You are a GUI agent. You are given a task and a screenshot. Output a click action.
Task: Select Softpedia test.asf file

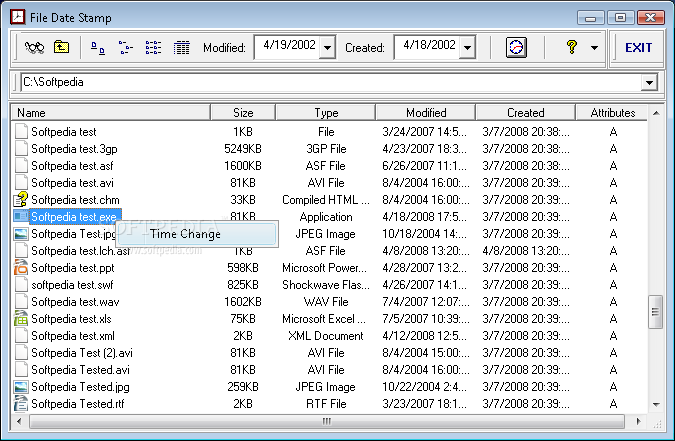point(72,166)
